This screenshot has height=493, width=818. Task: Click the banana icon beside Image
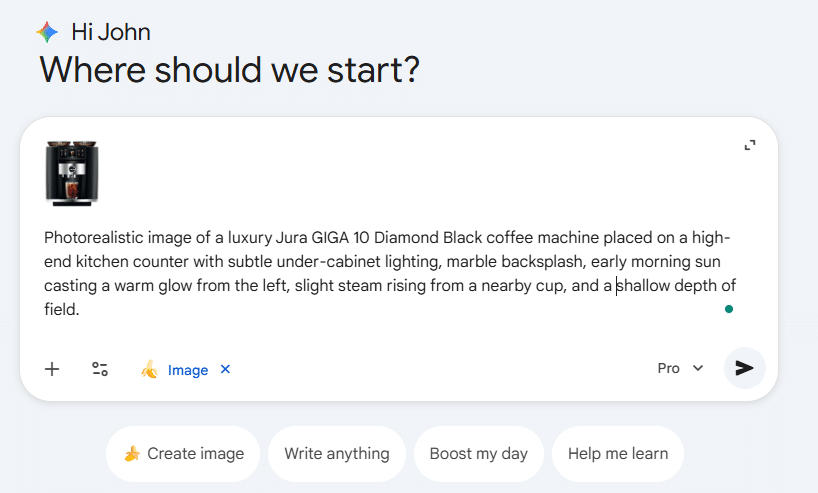pos(149,370)
